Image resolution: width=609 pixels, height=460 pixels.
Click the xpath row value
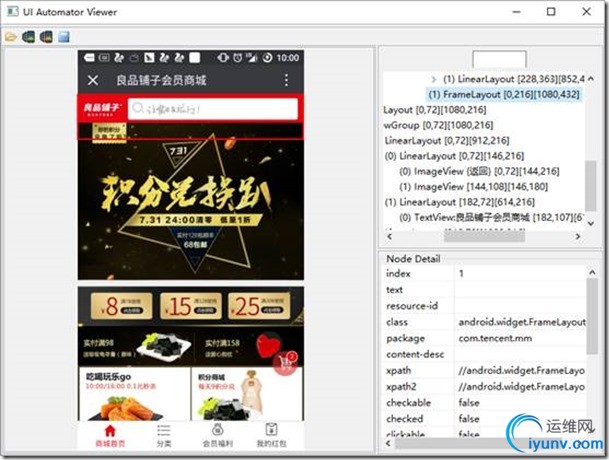(520, 371)
